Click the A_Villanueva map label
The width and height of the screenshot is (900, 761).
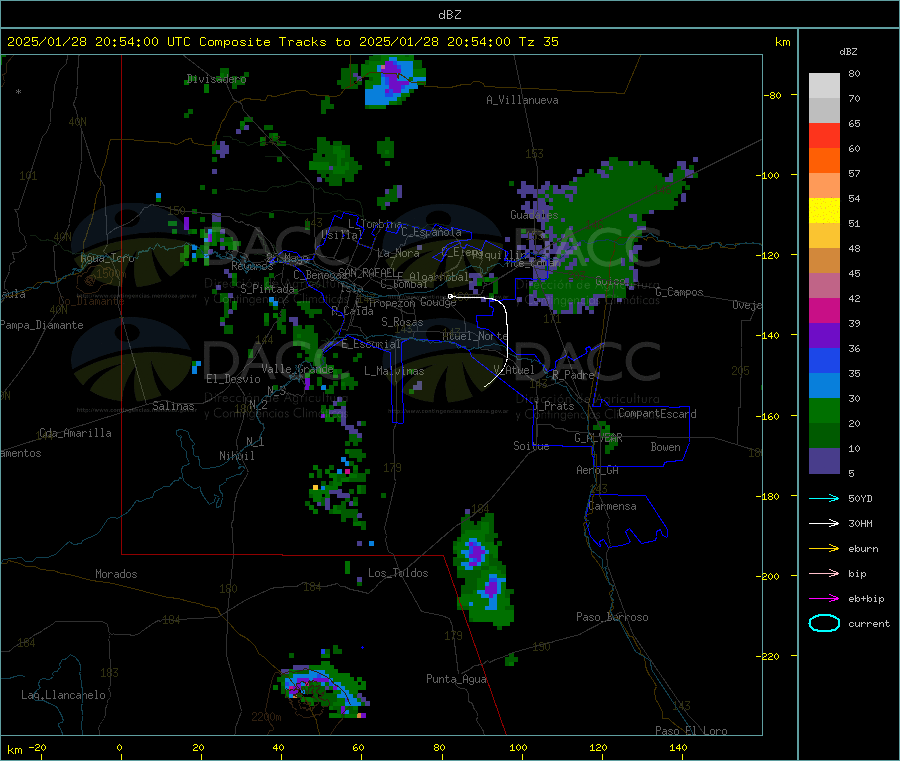(522, 100)
